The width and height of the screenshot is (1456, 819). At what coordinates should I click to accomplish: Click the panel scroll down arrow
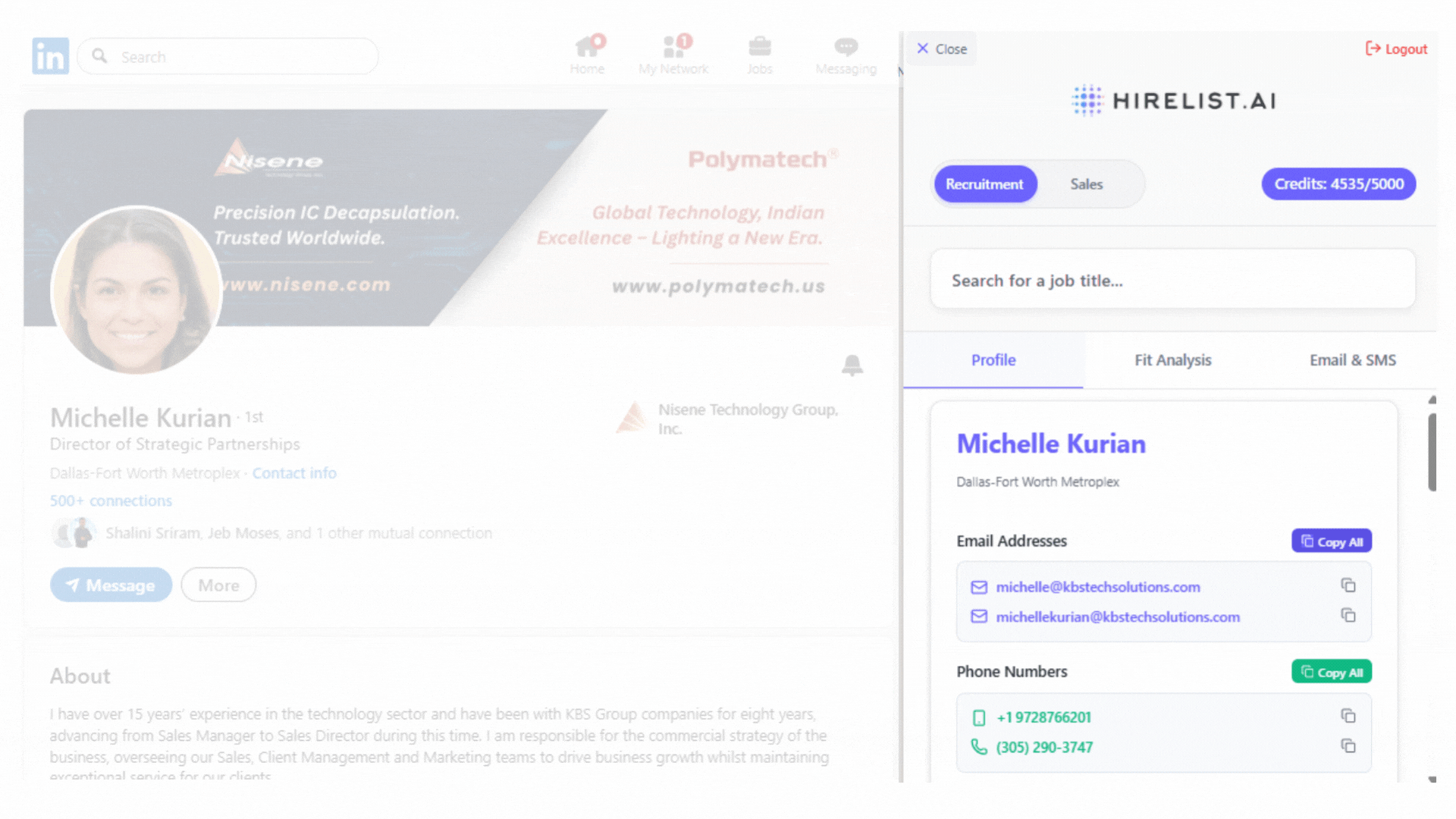click(1432, 779)
